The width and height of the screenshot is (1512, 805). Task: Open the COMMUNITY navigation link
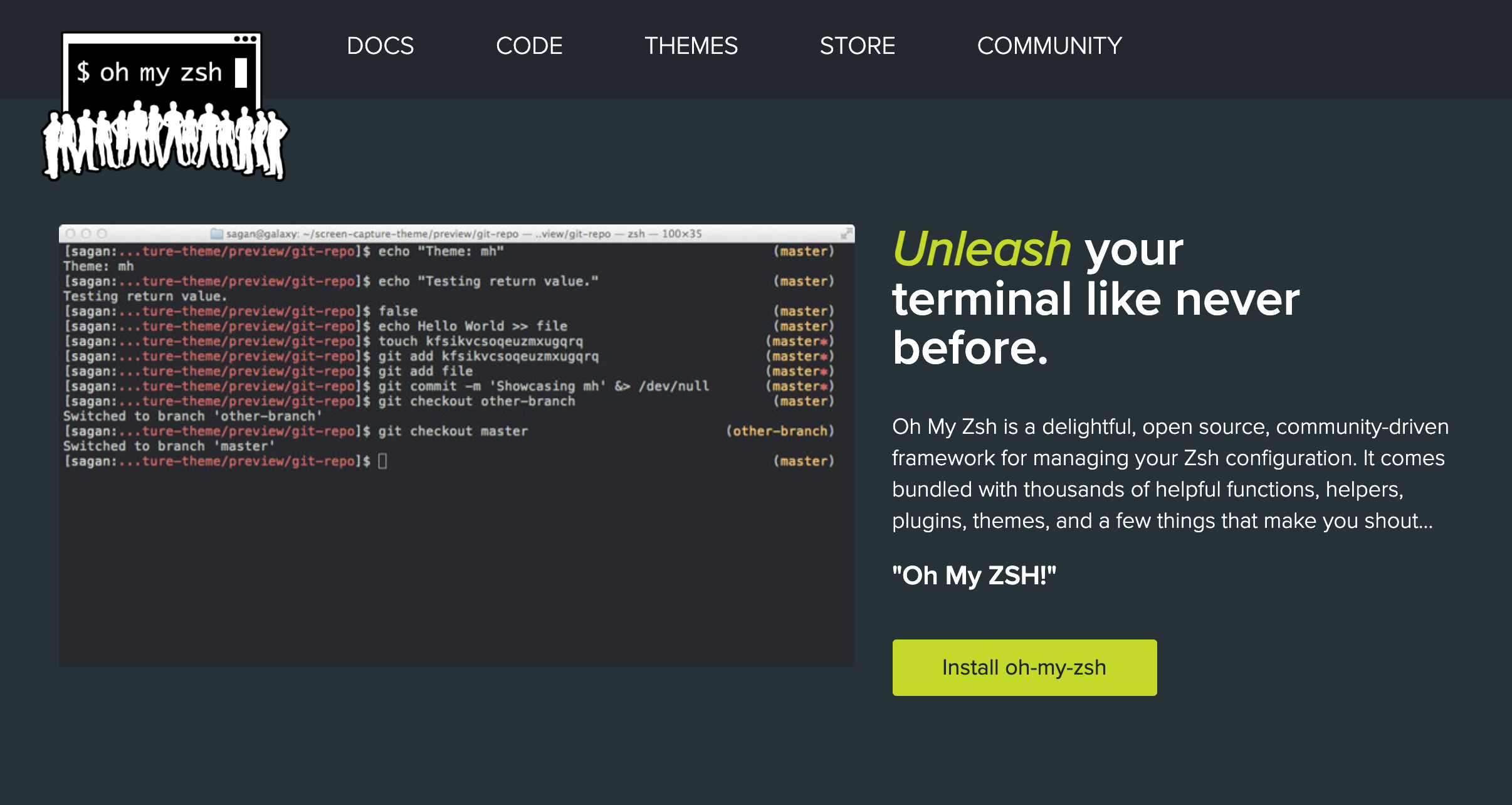click(x=1049, y=46)
